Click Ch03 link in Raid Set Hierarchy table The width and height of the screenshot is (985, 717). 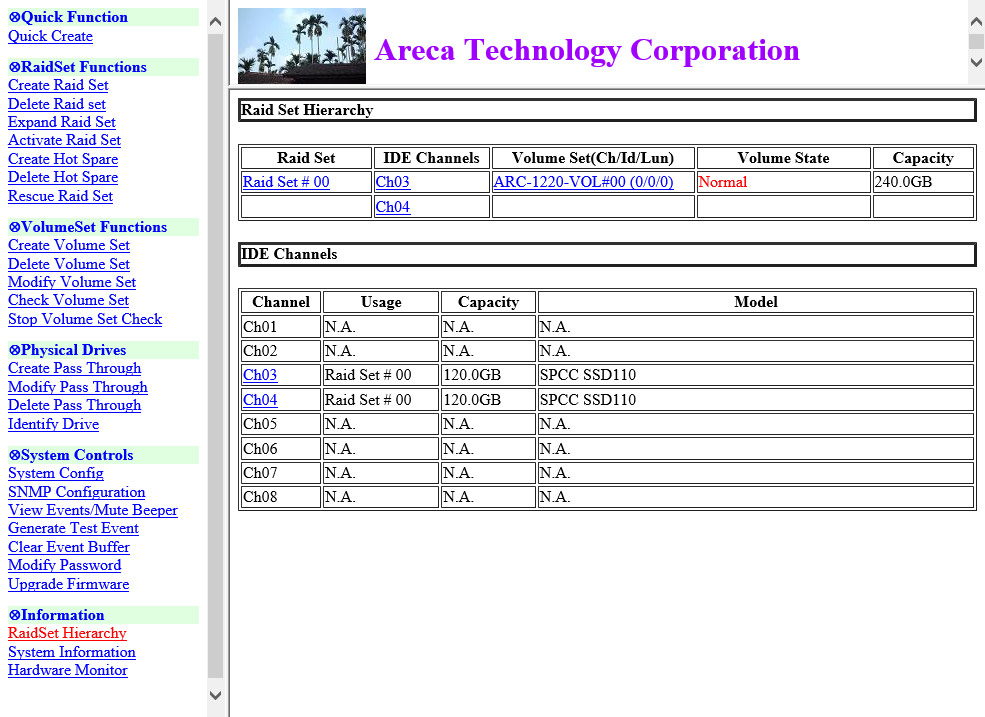(x=393, y=182)
